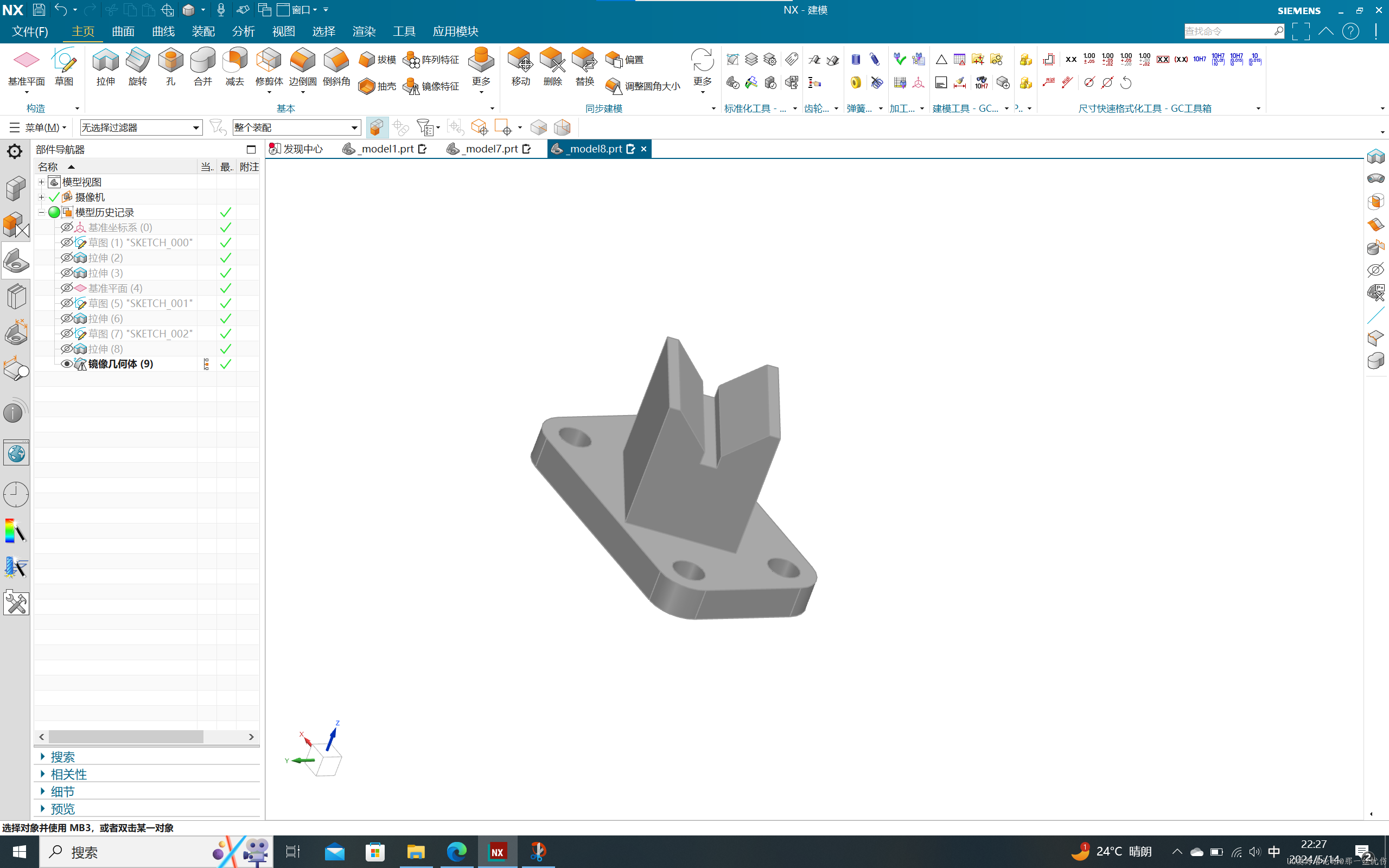Select the 偏置 (Offset Region) tool
Screen dimensions: 1389x868
(625, 60)
